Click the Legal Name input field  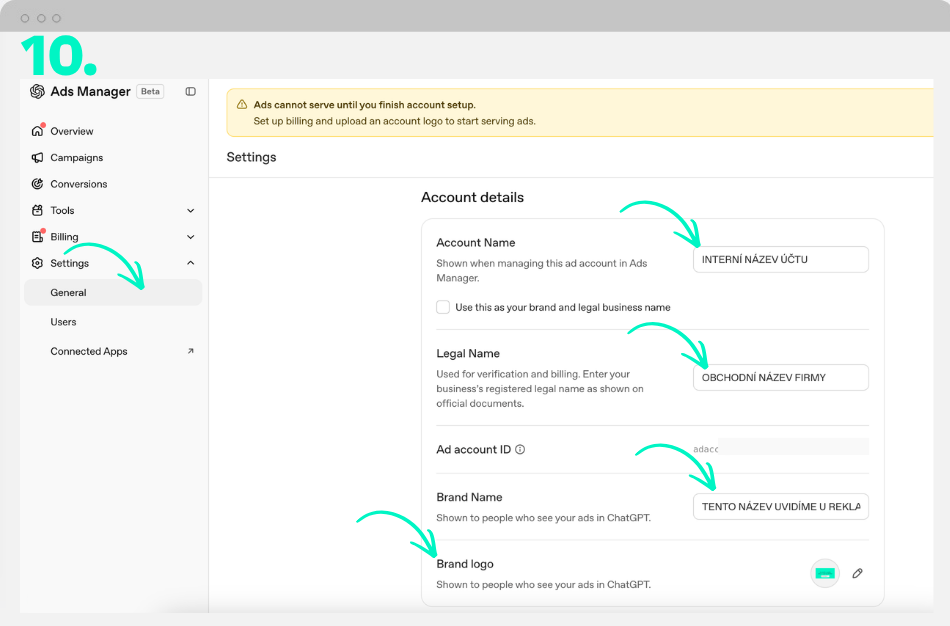pyautogui.click(x=780, y=378)
